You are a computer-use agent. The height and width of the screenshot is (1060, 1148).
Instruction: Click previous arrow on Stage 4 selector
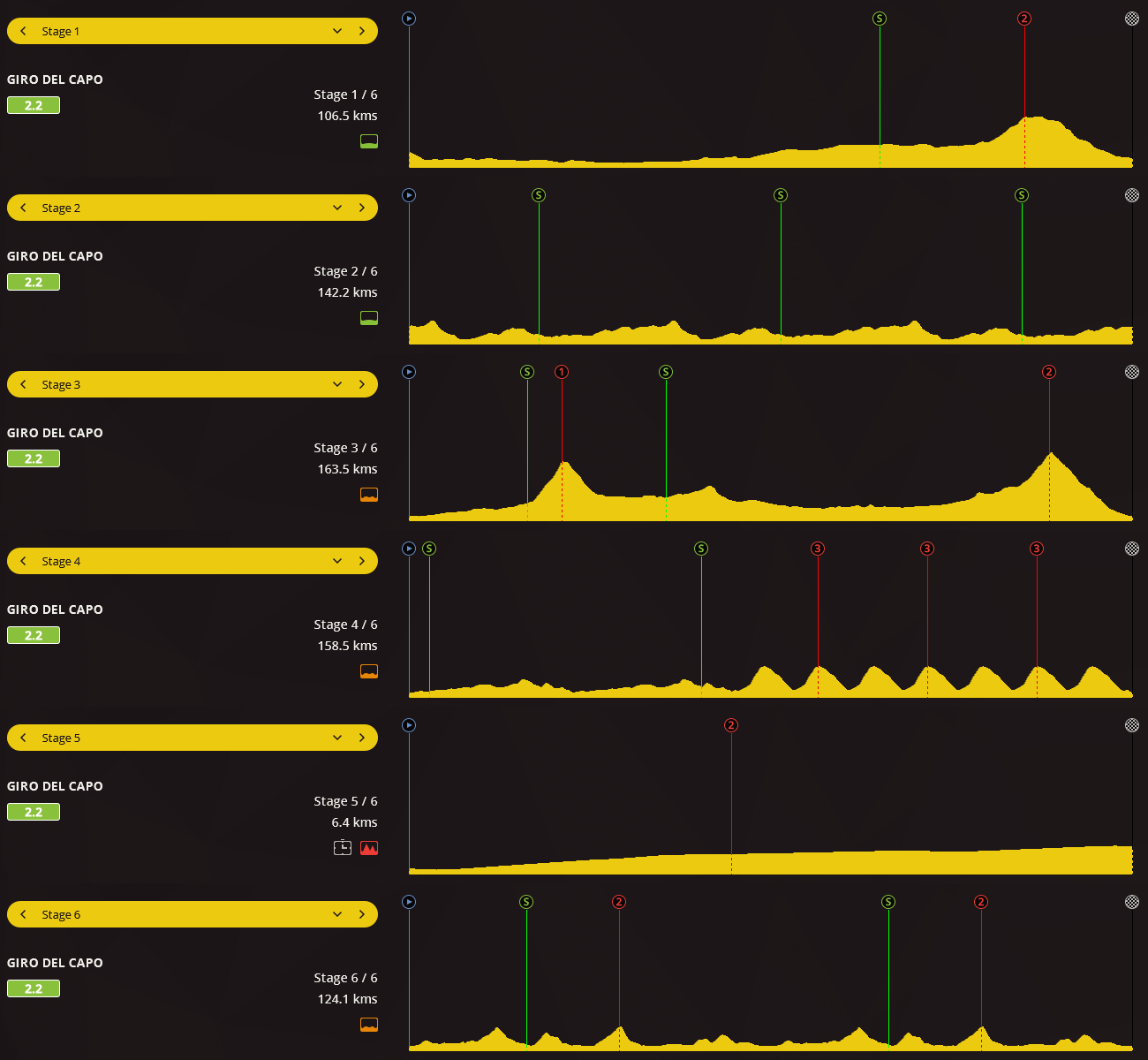click(23, 561)
